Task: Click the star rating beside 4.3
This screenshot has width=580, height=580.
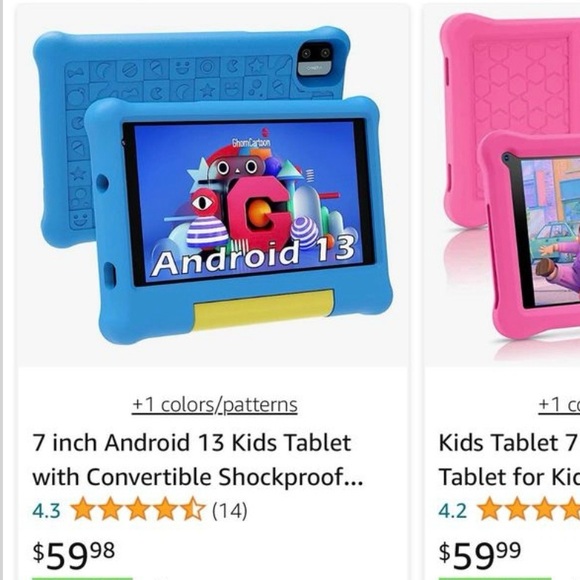Action: [x=138, y=510]
